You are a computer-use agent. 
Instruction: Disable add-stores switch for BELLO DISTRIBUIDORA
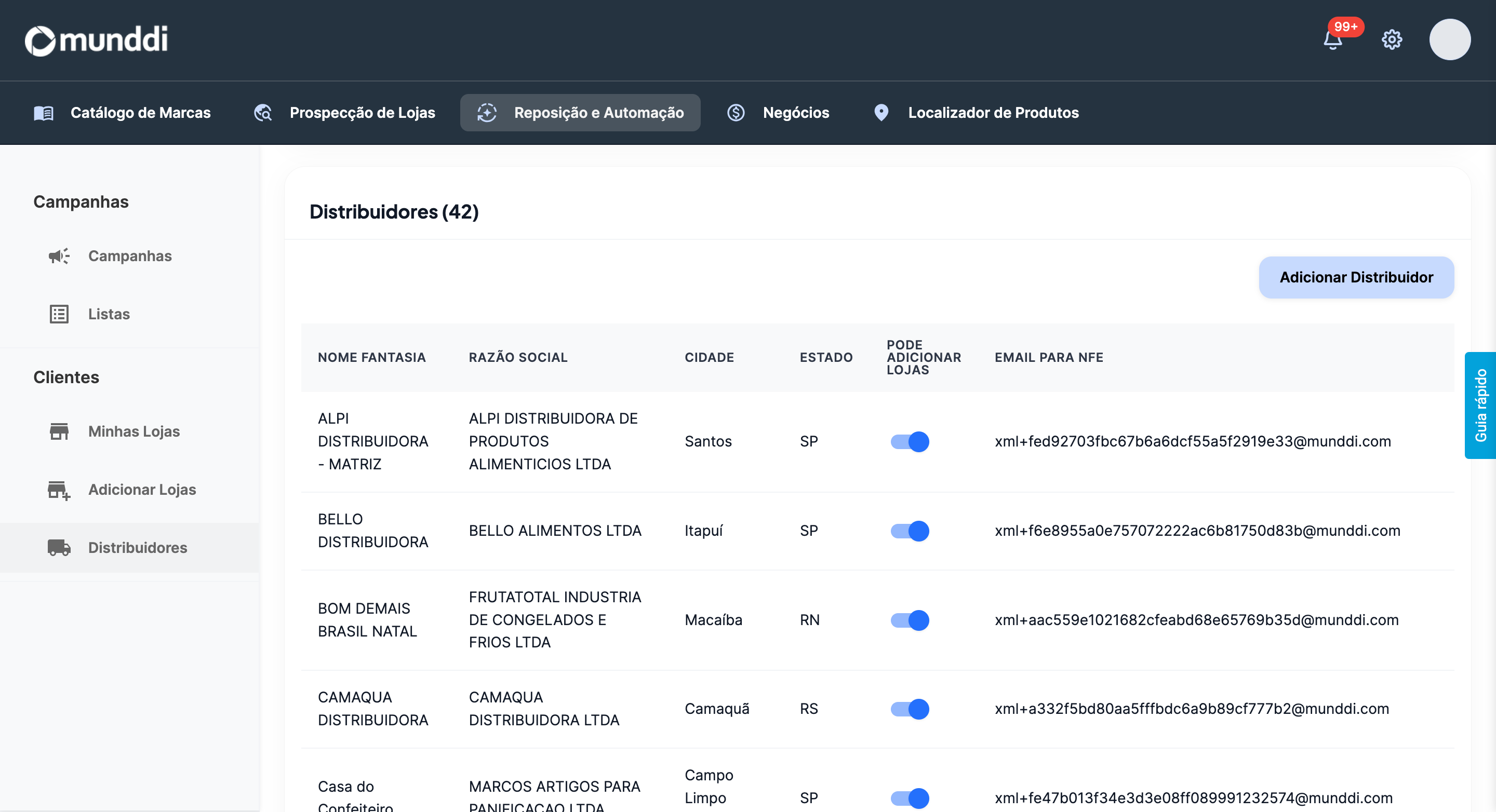pos(910,531)
